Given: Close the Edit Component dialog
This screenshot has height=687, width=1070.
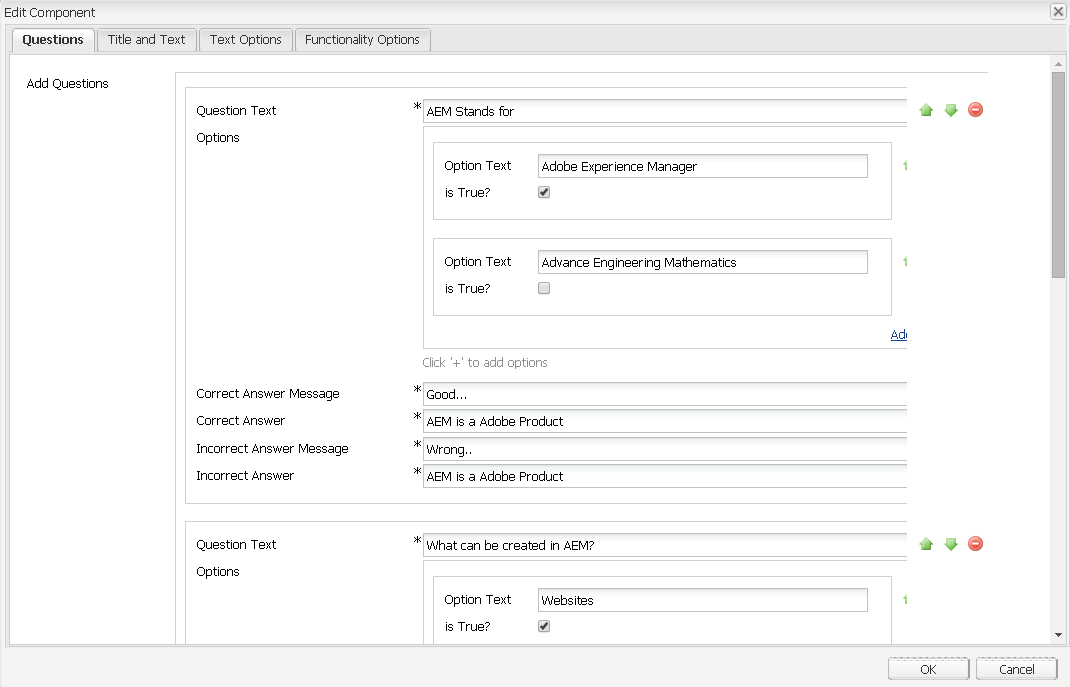Looking at the screenshot, I should (1057, 12).
